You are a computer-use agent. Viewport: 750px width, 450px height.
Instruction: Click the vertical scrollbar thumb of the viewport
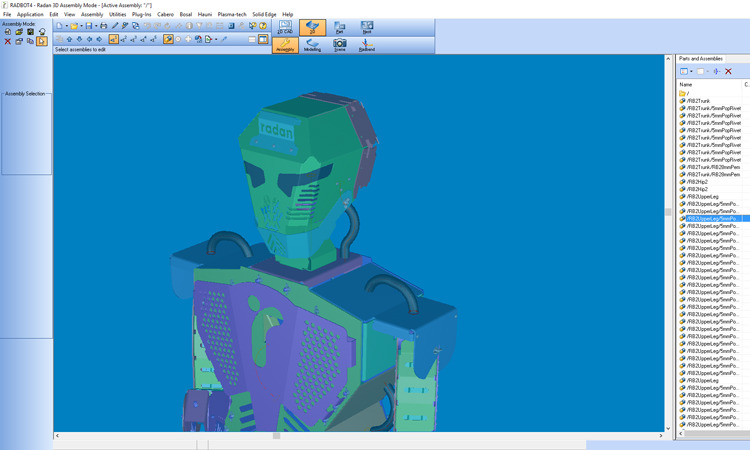point(668,211)
